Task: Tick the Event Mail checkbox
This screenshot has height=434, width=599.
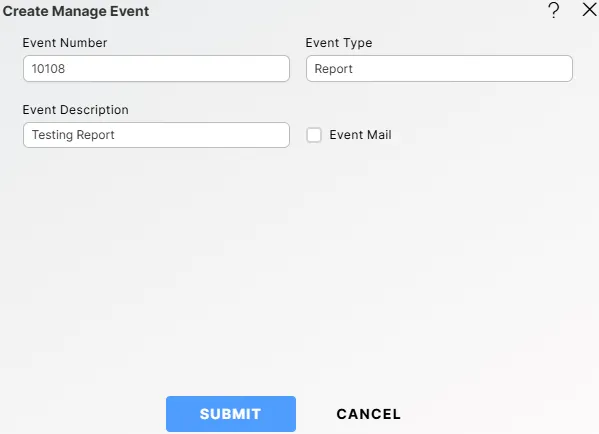Action: coord(314,135)
